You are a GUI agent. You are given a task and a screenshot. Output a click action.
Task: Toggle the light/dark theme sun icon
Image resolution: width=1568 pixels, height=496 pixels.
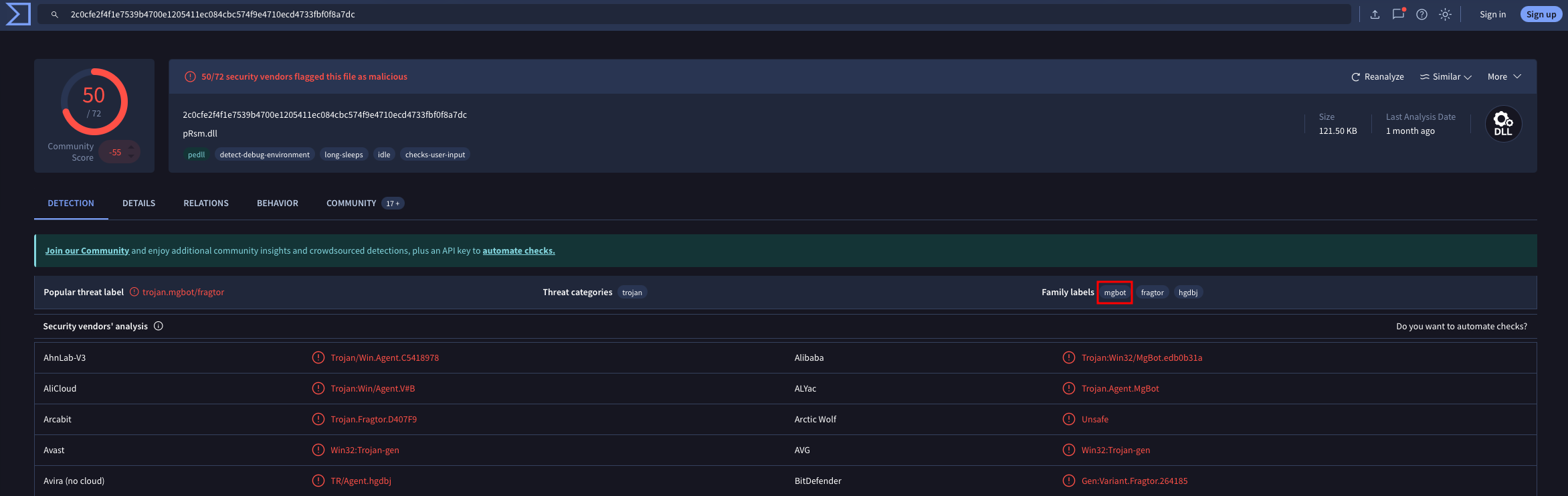[1445, 14]
